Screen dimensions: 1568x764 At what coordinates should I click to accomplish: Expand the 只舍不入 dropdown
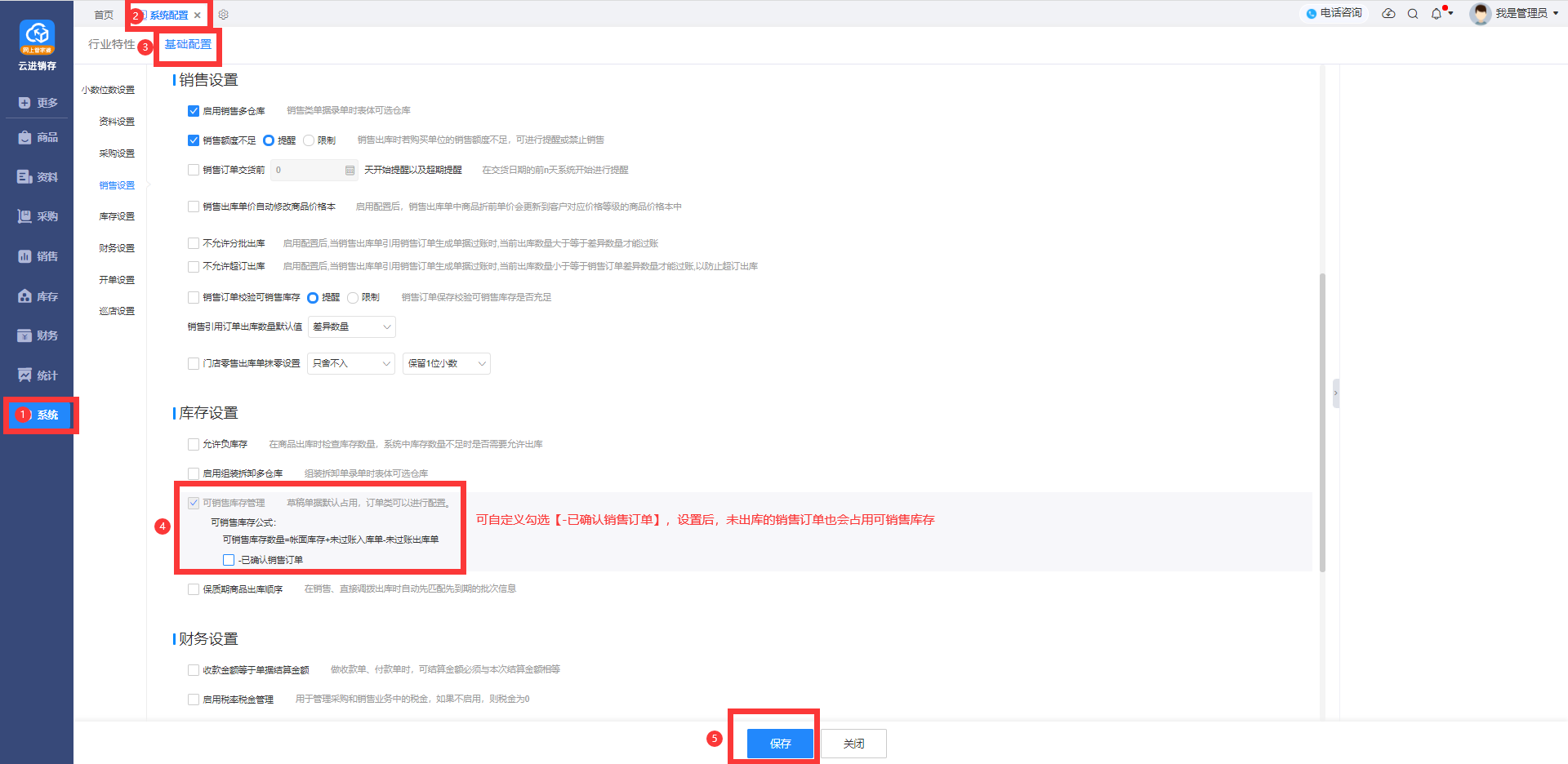pos(352,364)
